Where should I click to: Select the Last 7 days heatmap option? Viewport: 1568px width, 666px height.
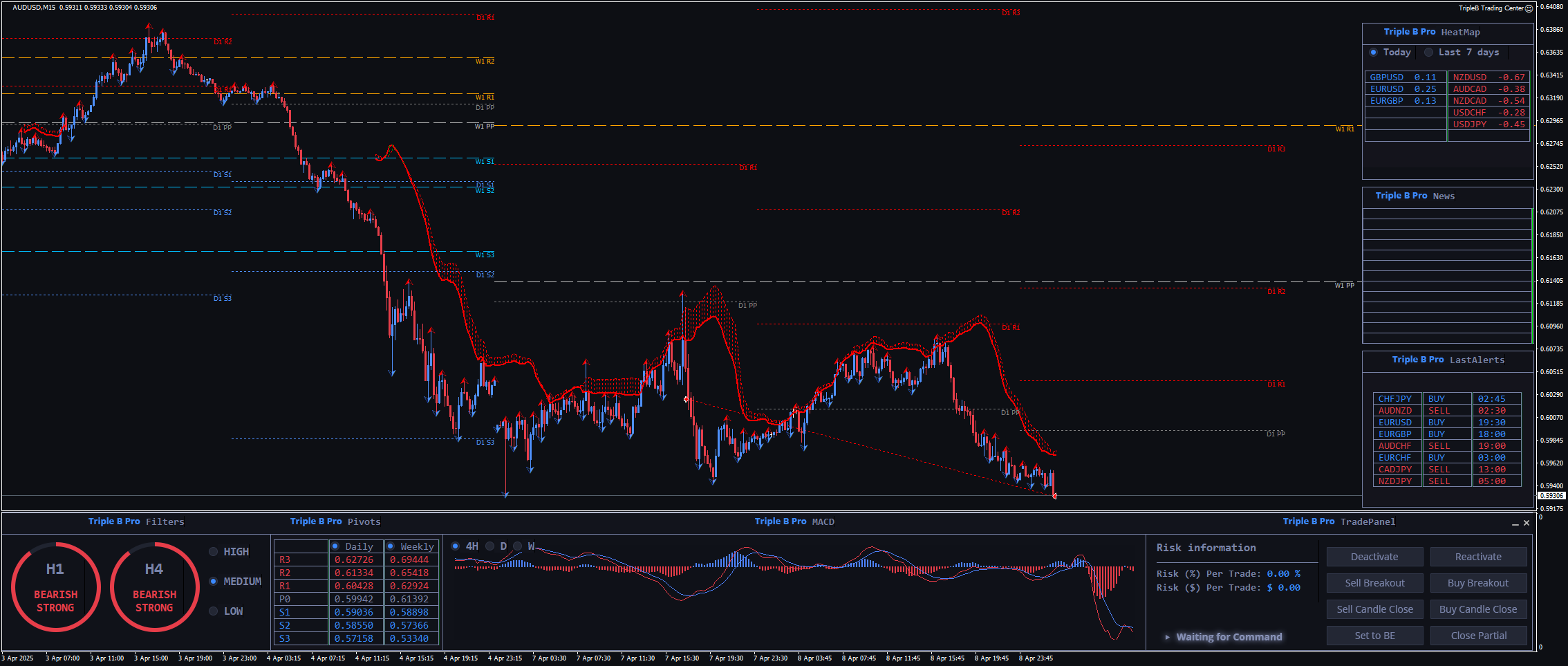click(1429, 53)
